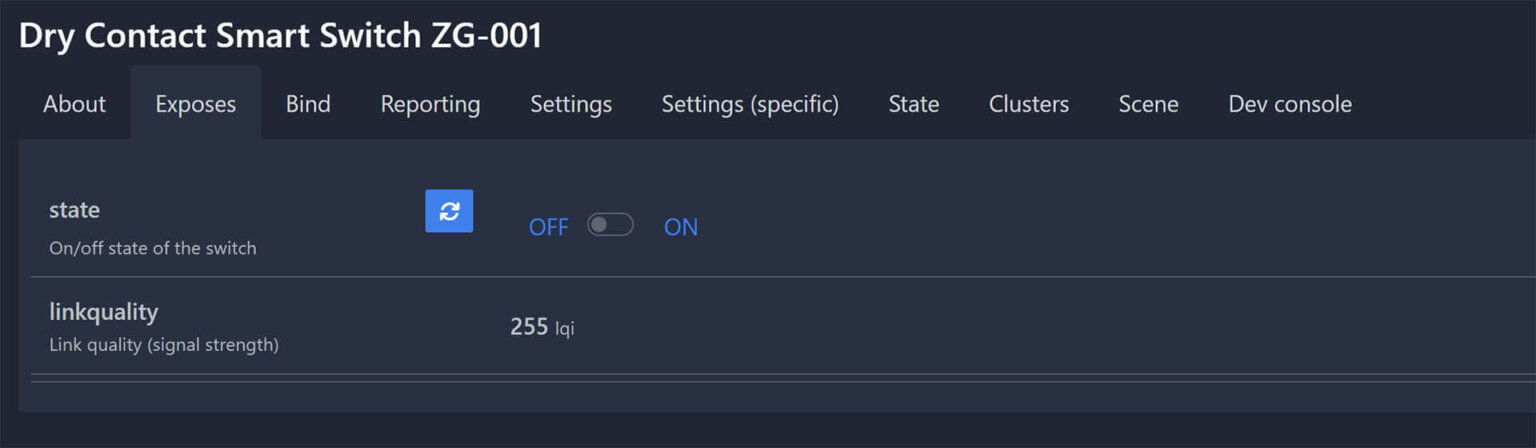This screenshot has width=1536, height=448.
Task: Open the Dev console tab
Action: [x=1290, y=104]
